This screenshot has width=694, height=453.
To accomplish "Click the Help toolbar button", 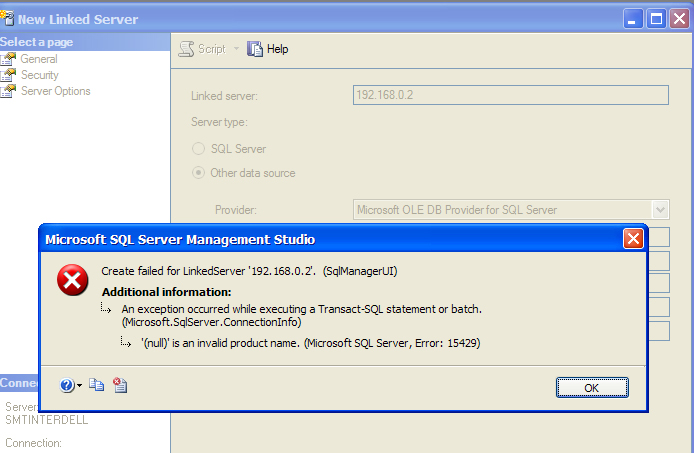I will coord(267,49).
